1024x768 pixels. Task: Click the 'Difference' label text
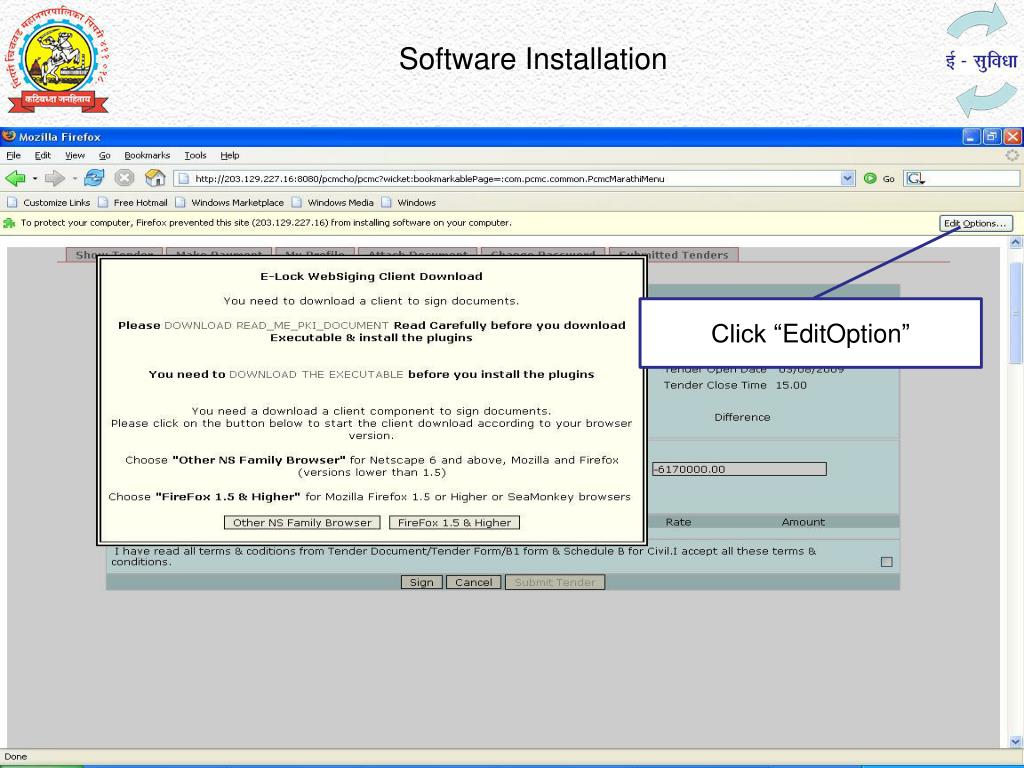coord(743,417)
